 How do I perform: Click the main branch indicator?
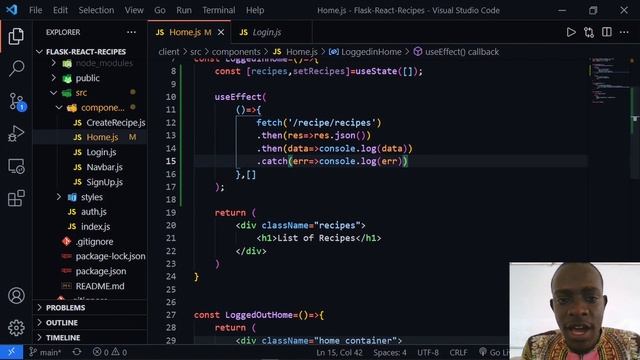[x=45, y=352]
